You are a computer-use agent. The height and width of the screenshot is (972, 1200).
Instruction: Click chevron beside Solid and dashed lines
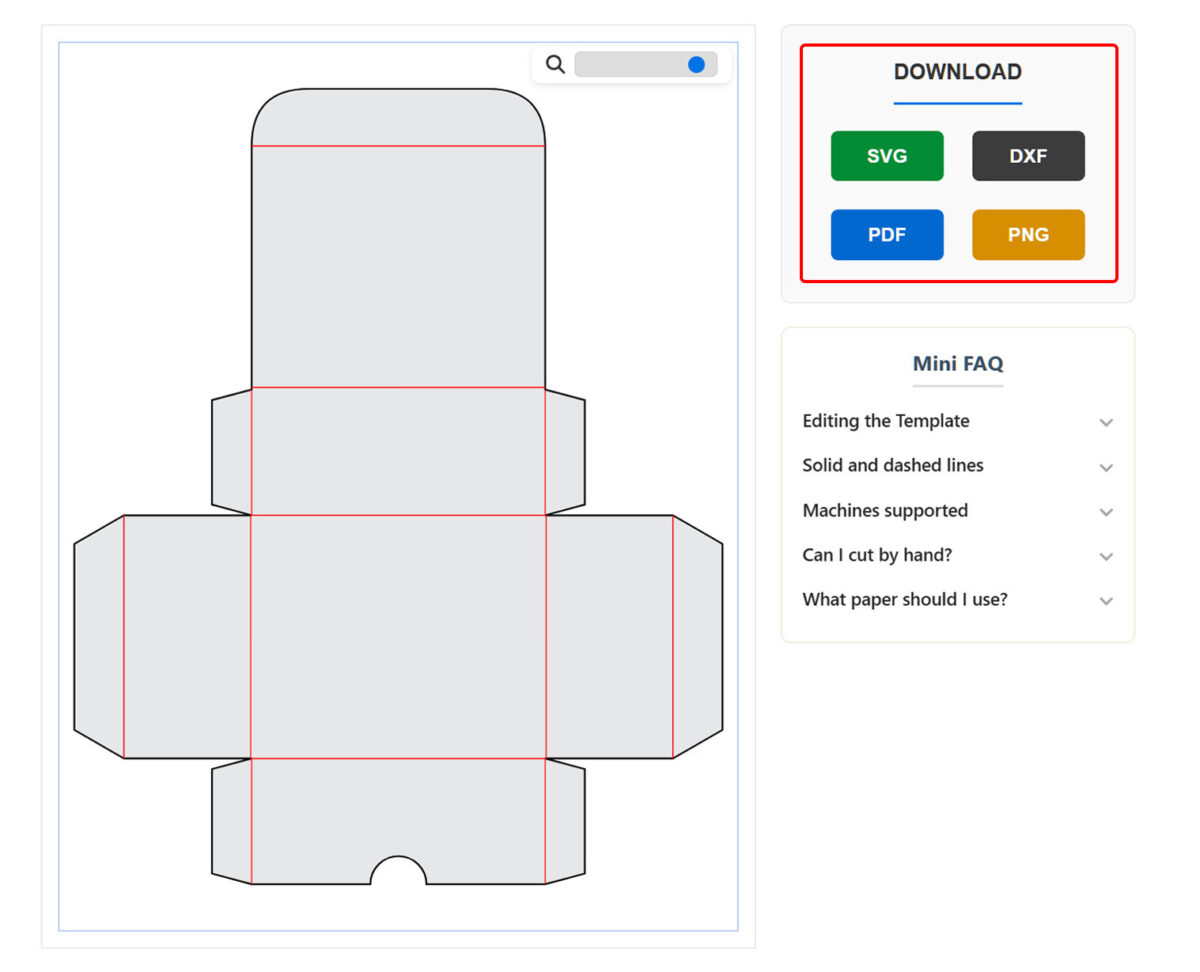(1106, 468)
